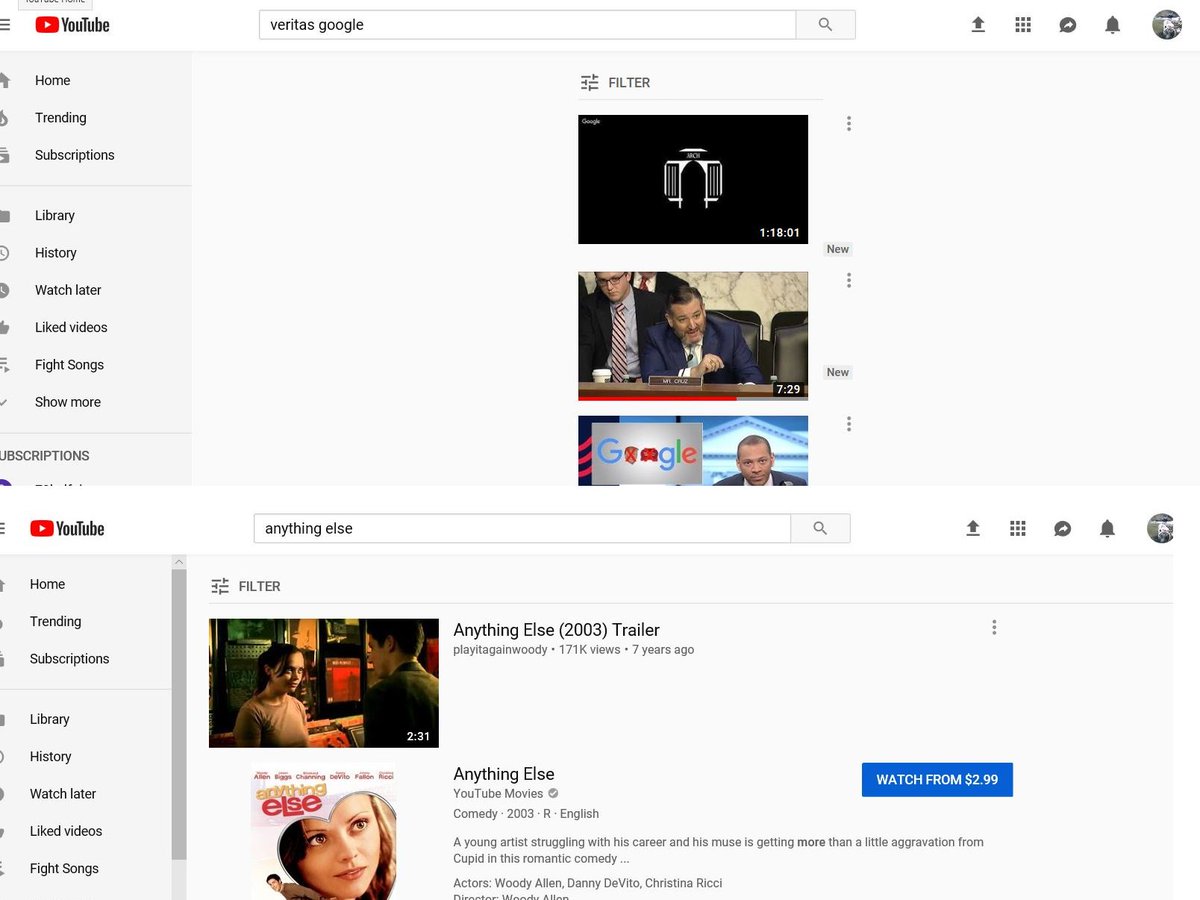Click the YouTube logo in bottom screenshot
Image resolution: width=1200 pixels, height=900 pixels.
click(67, 529)
